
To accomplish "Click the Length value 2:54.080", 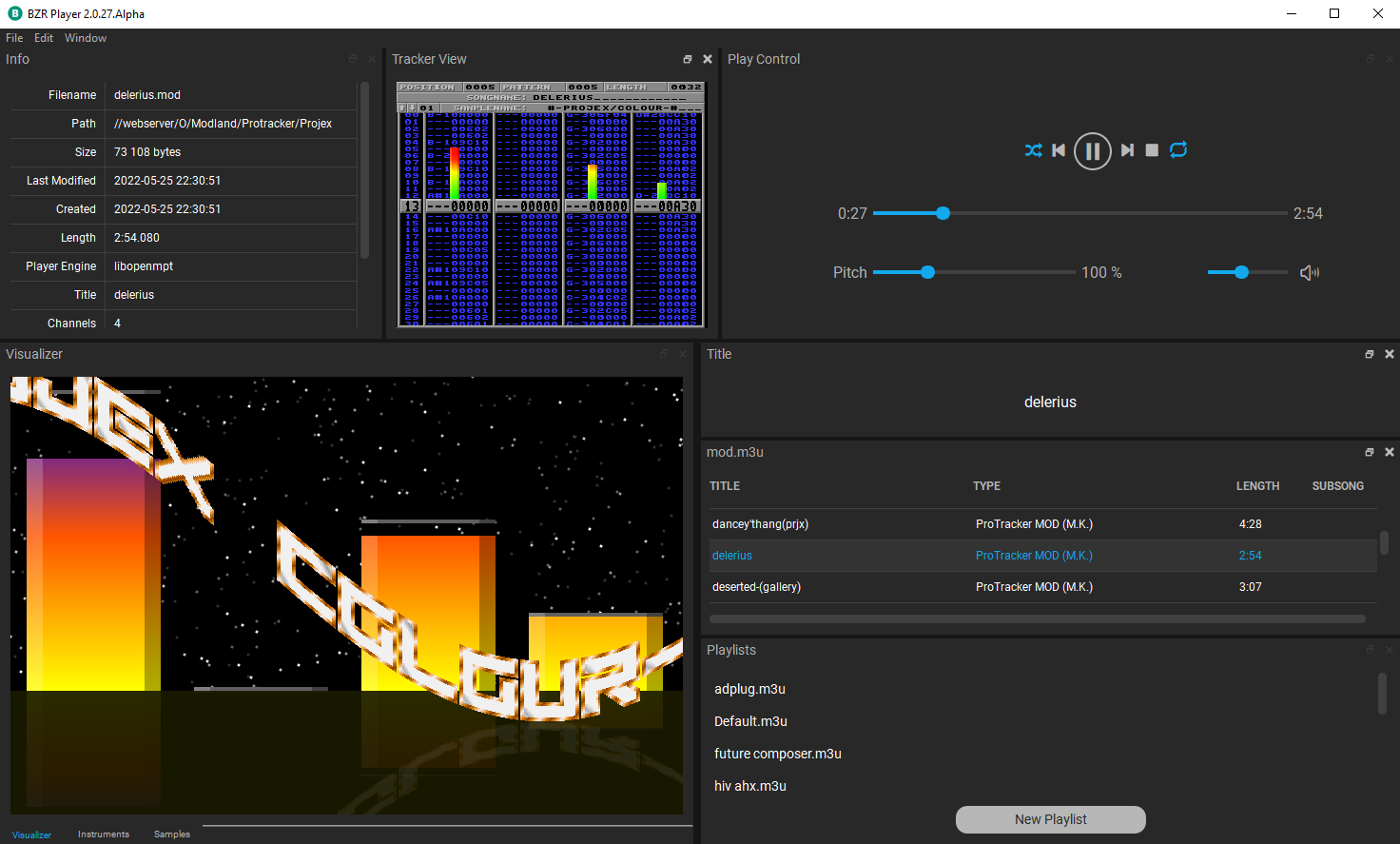I will pyautogui.click(x=137, y=238).
